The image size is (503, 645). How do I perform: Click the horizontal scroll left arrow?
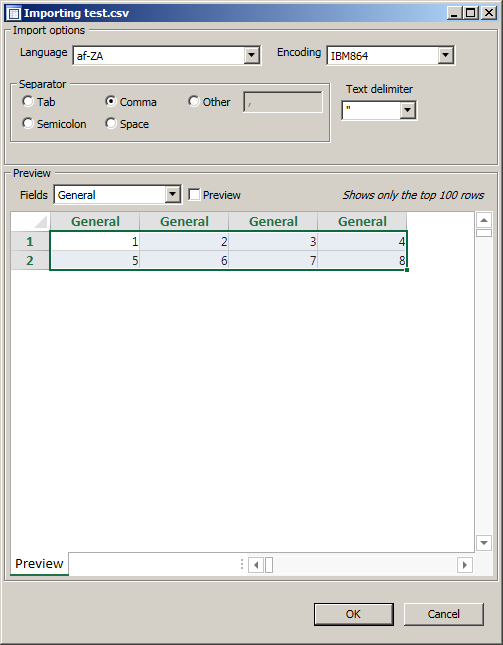(x=256, y=565)
